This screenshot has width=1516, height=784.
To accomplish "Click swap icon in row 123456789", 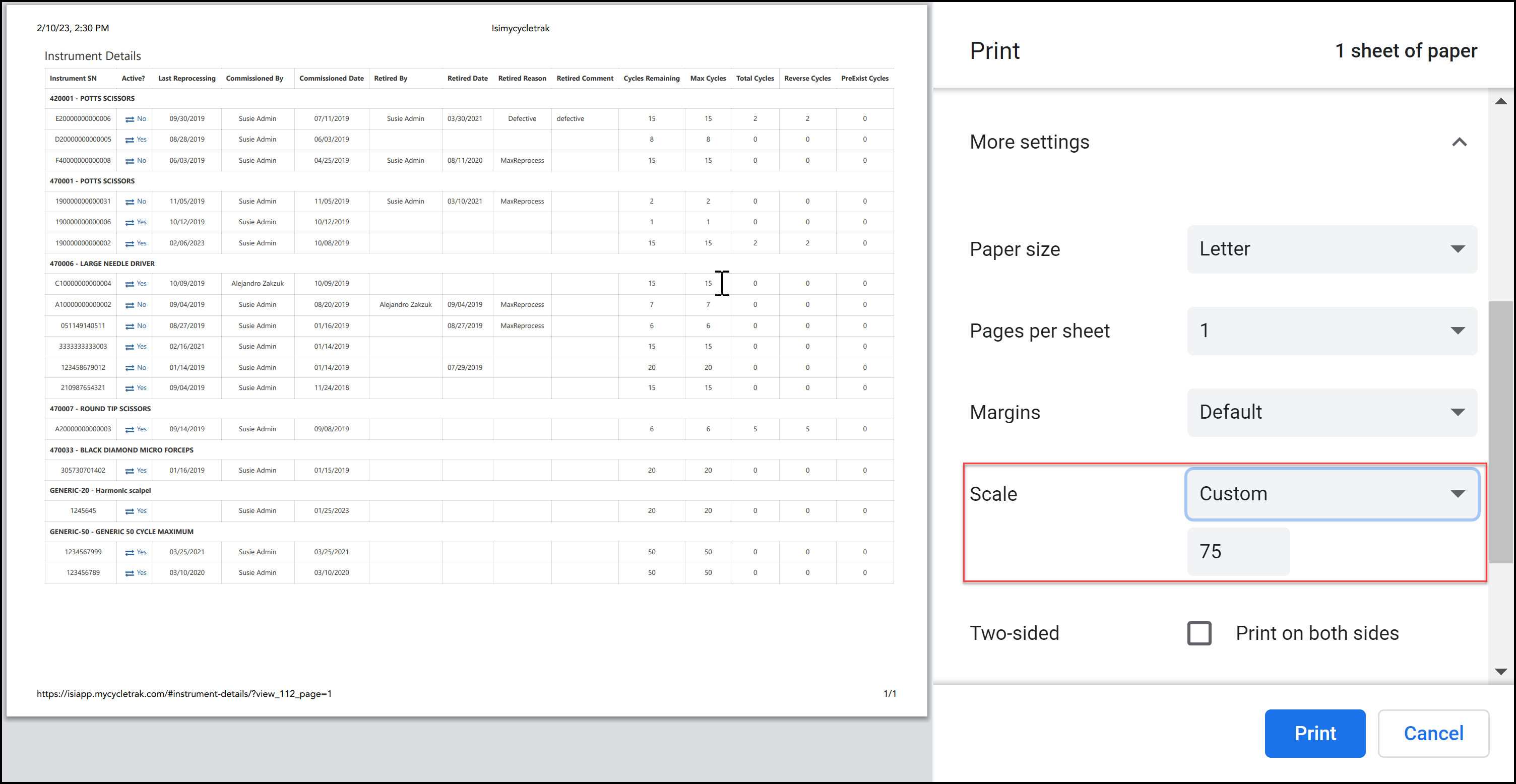I will (130, 573).
